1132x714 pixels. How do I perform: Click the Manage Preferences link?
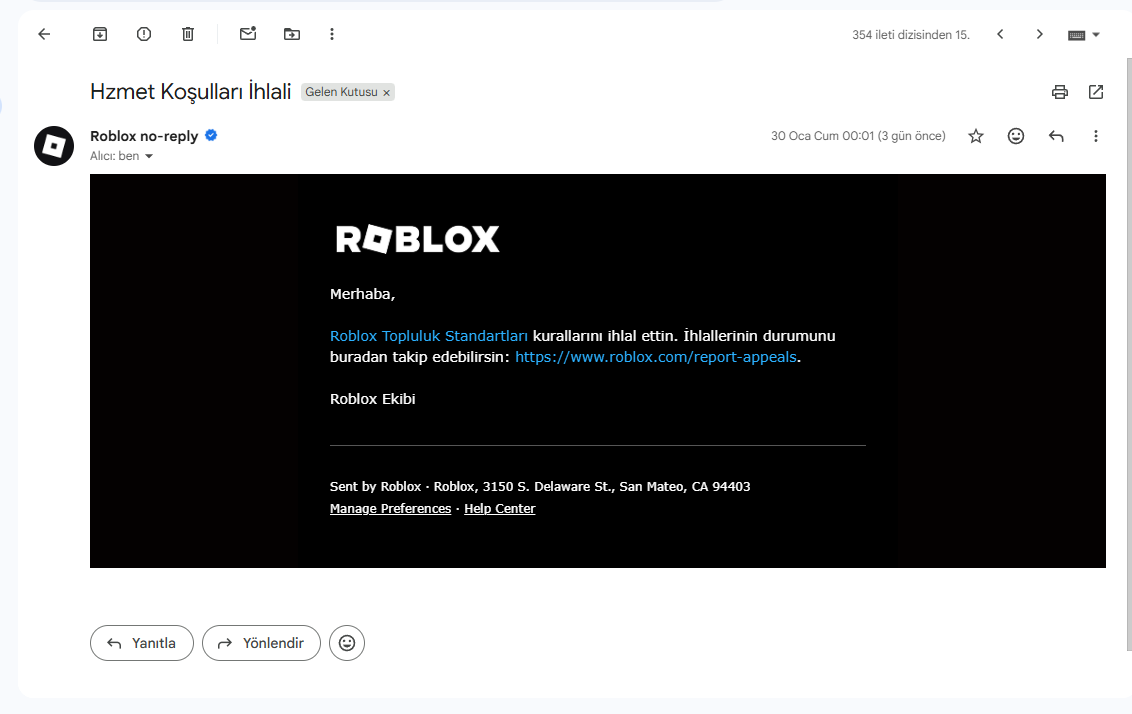click(391, 508)
